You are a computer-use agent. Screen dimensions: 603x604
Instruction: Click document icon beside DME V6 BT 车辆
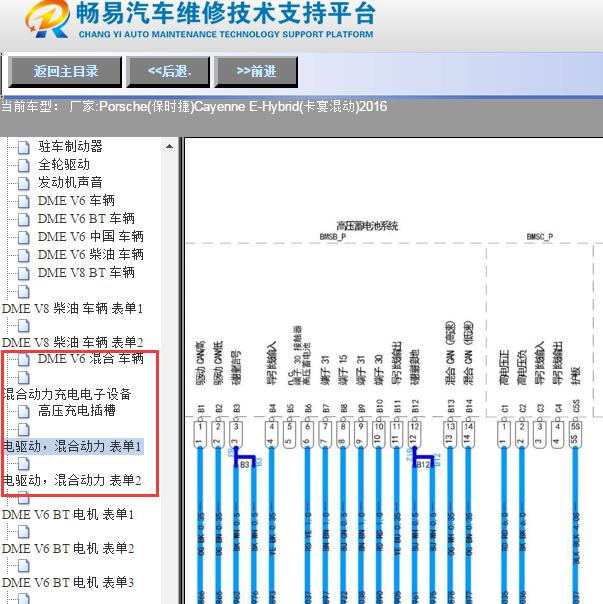click(24, 219)
